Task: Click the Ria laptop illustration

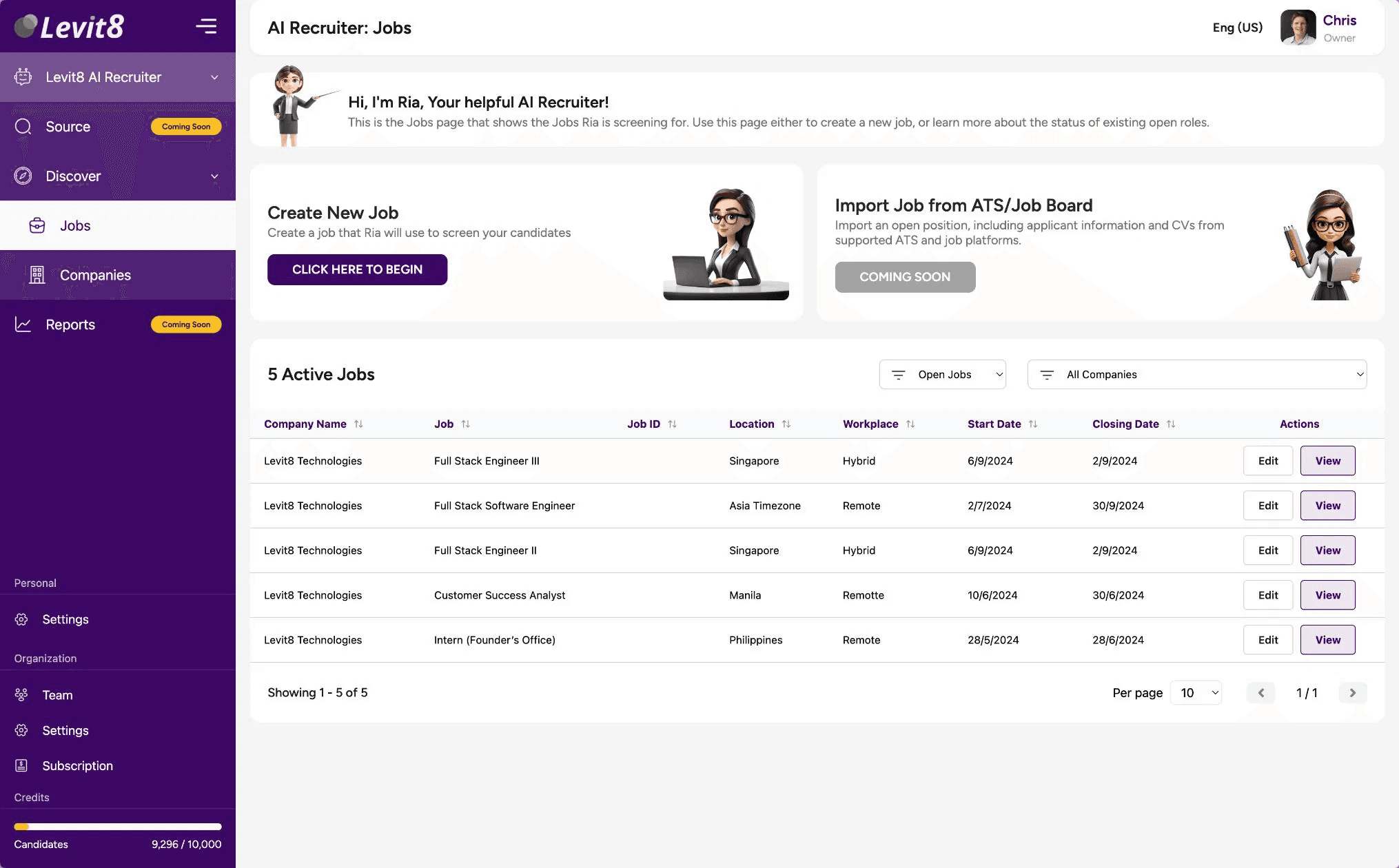Action: pyautogui.click(x=726, y=244)
